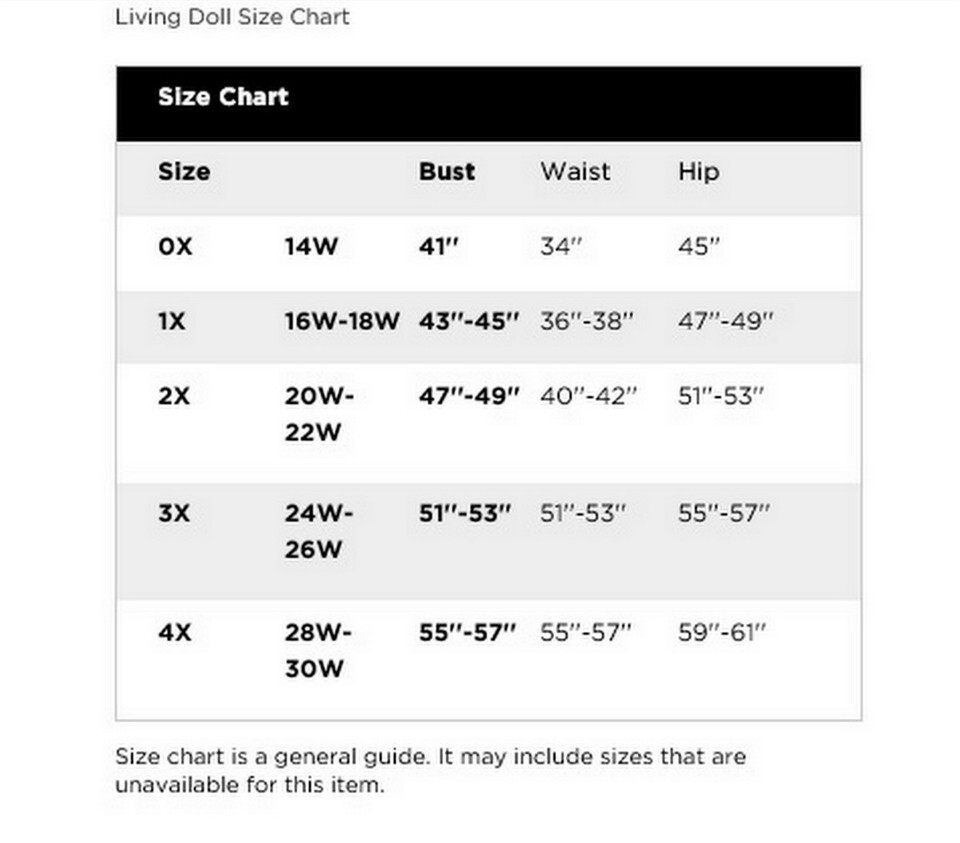This screenshot has height=843, width=960.
Task: Click the size chart general guide disclaimer
Action: (x=430, y=770)
